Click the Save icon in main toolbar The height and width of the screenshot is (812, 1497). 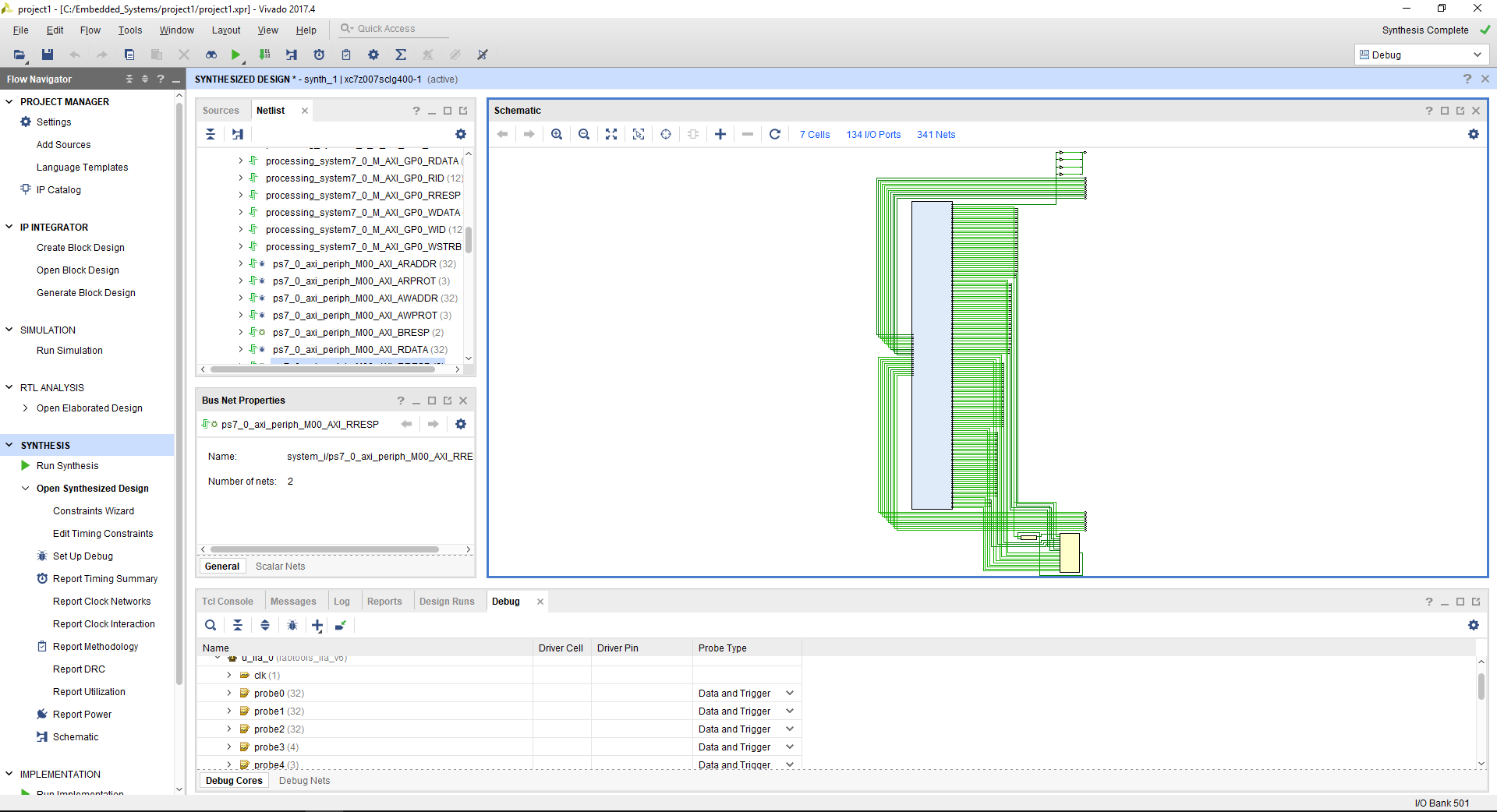tap(48, 55)
